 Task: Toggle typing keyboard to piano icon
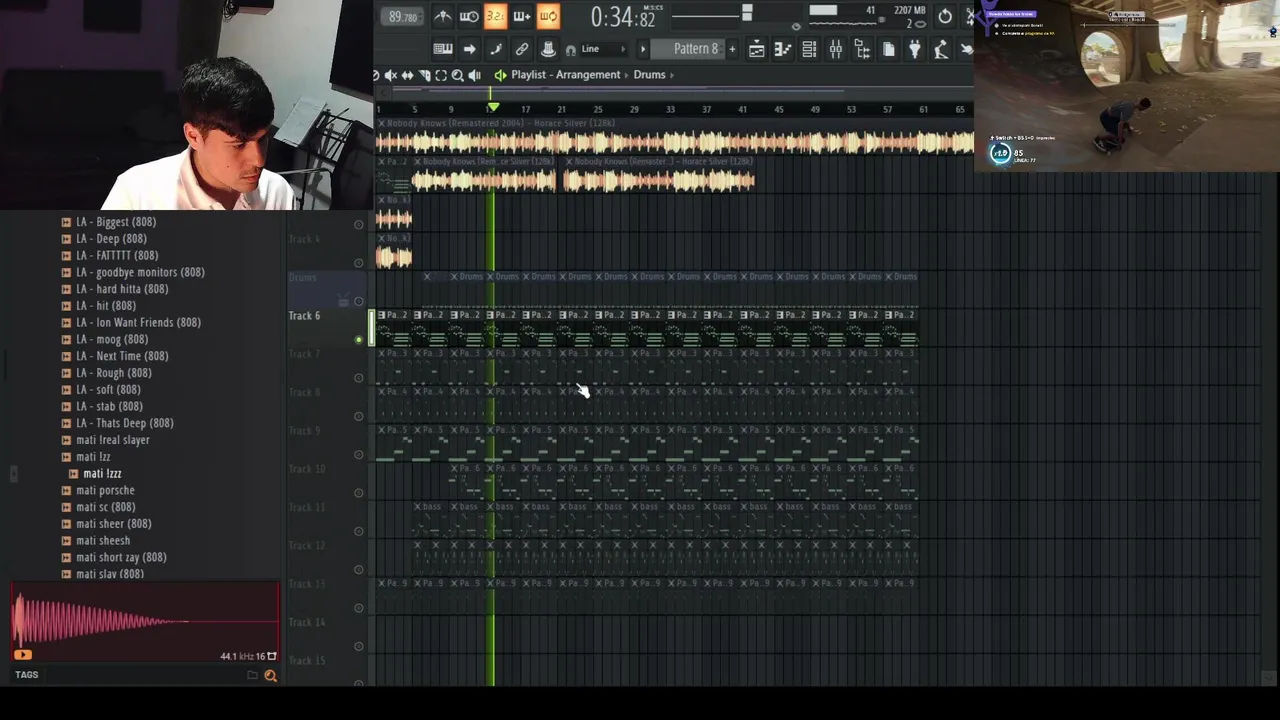pos(443,49)
